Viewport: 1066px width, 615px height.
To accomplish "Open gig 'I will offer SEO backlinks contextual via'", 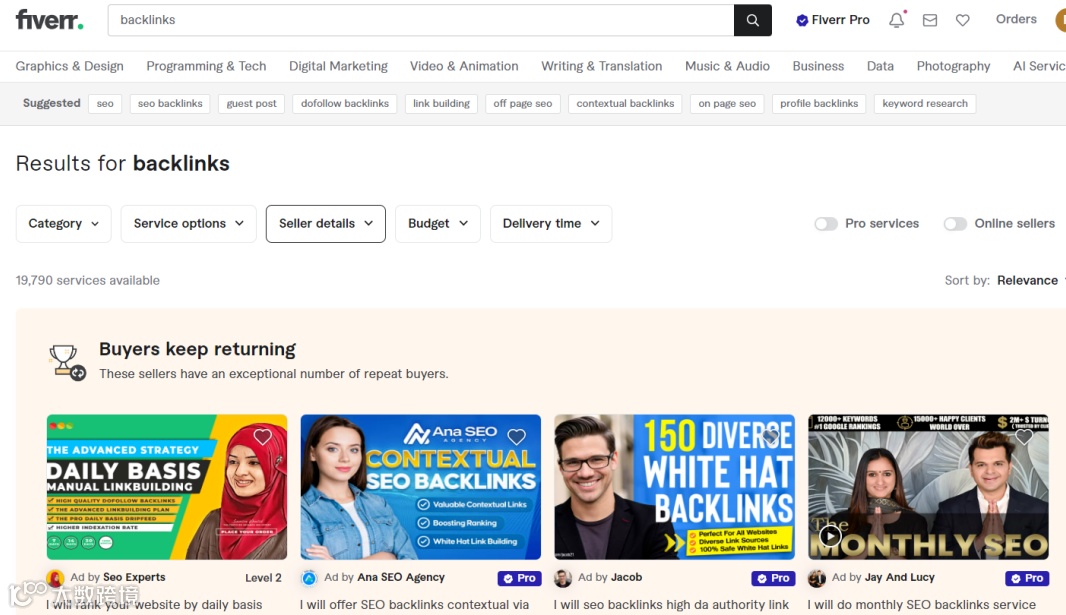I will click(414, 605).
